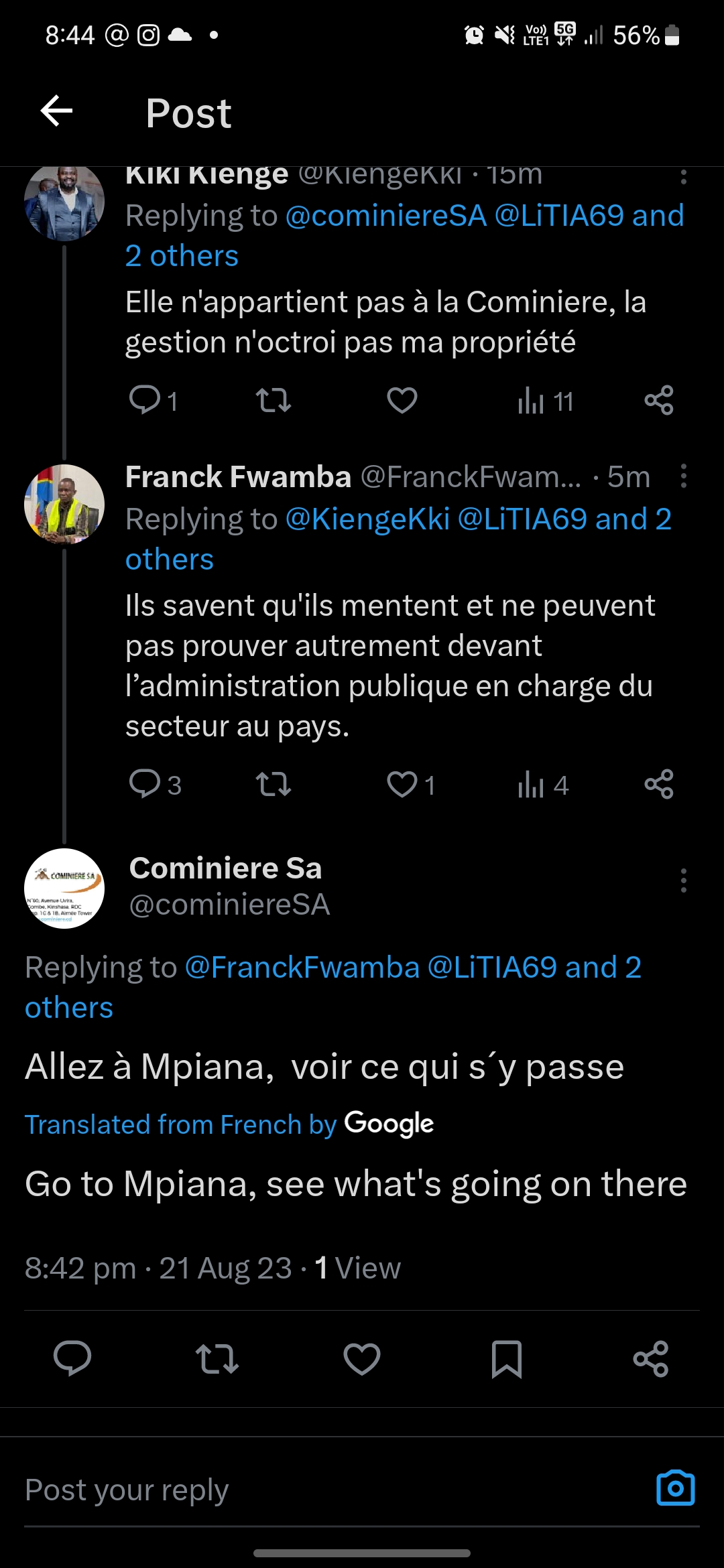
Task: Repost the Cominiere Sa main post
Action: [x=217, y=1360]
